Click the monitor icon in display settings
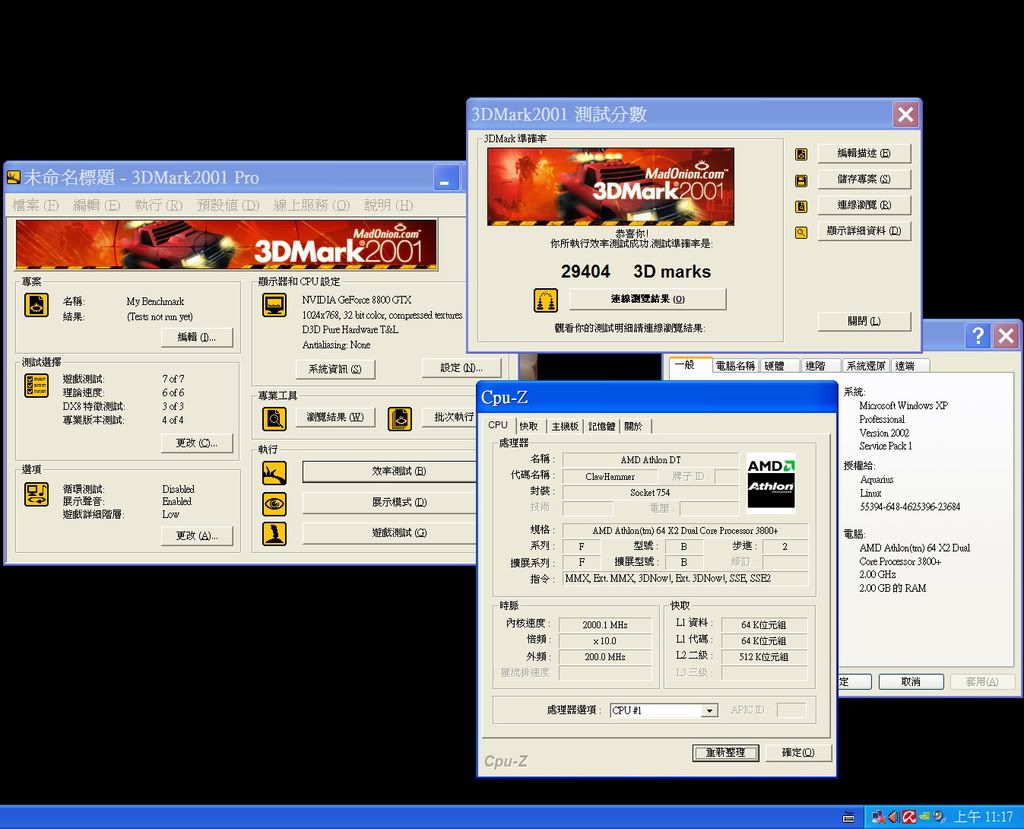The width and height of the screenshot is (1024, 829). [x=274, y=305]
